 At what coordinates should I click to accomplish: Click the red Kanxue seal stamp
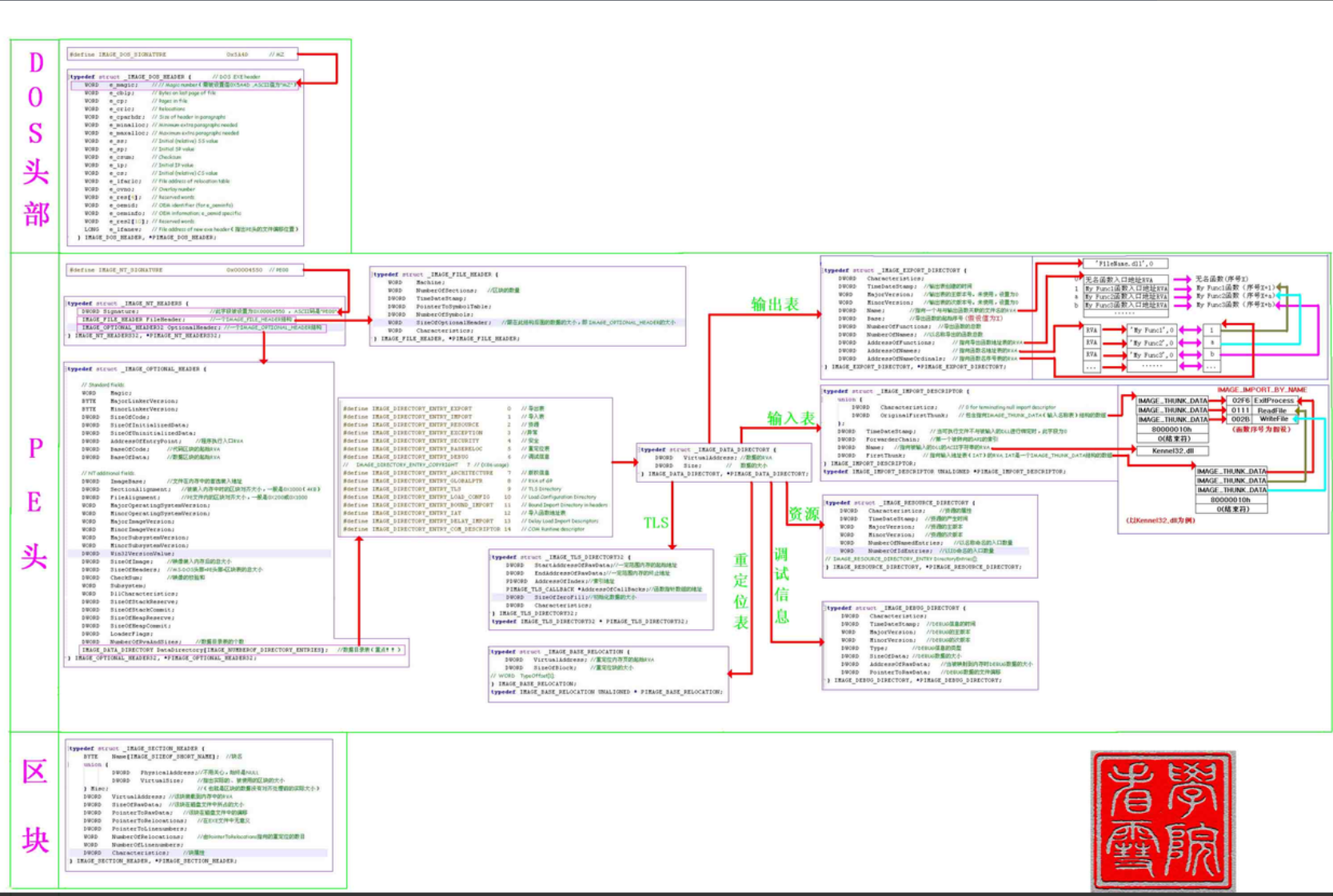1162,820
